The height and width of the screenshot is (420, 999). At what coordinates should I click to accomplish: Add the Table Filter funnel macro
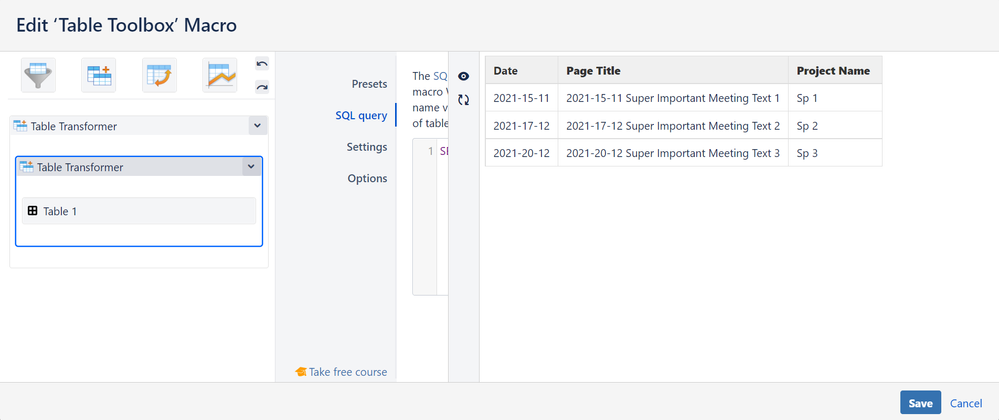pos(38,75)
